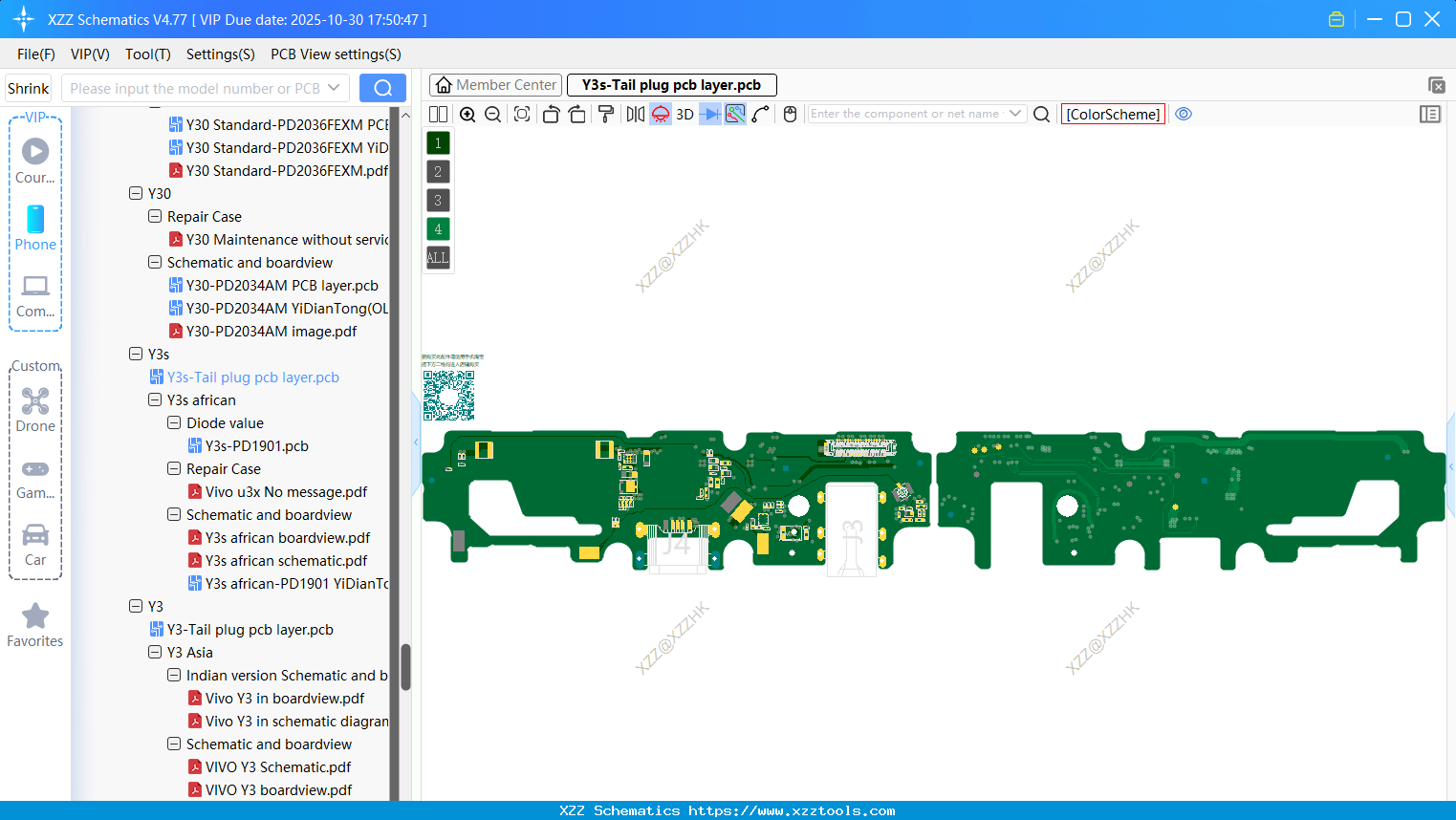Open the Tool menu
The image size is (1456, 820).
click(x=147, y=54)
